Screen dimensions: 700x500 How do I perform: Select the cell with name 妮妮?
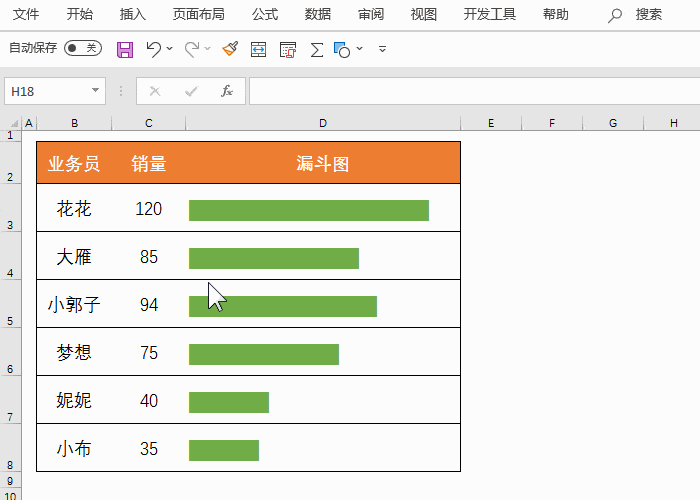click(x=74, y=400)
